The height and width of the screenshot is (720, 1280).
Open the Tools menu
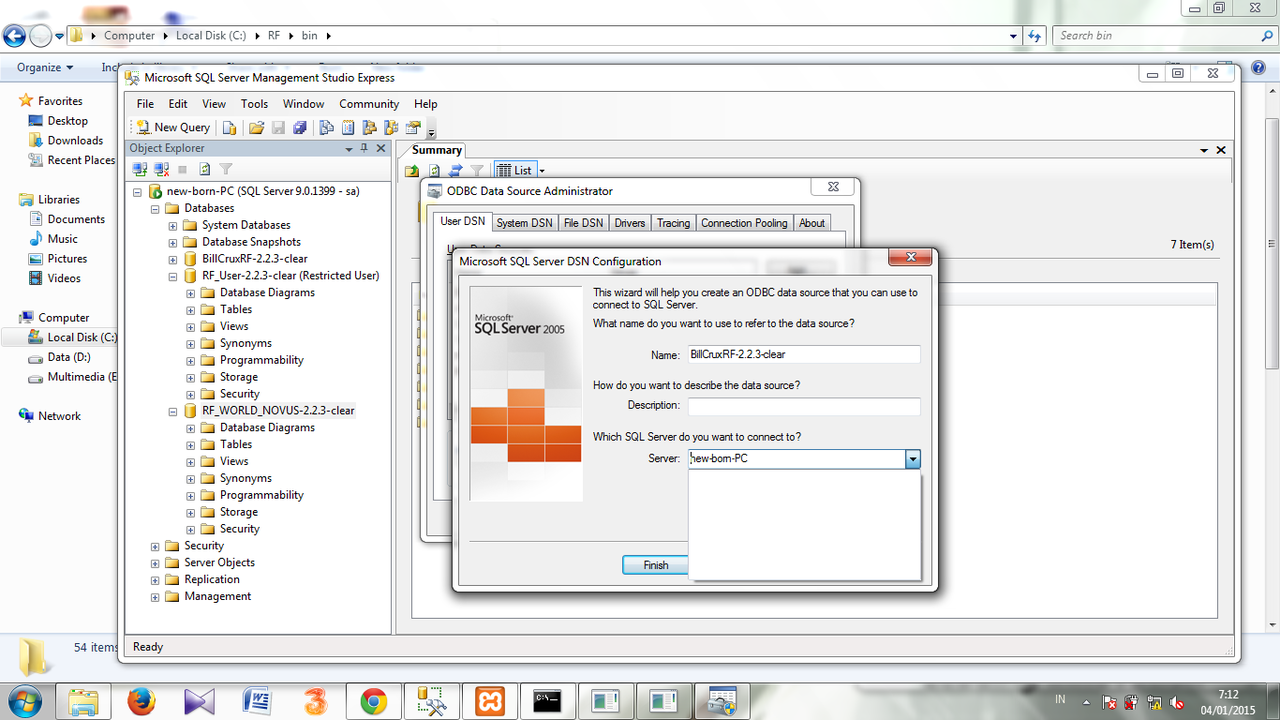(x=254, y=104)
